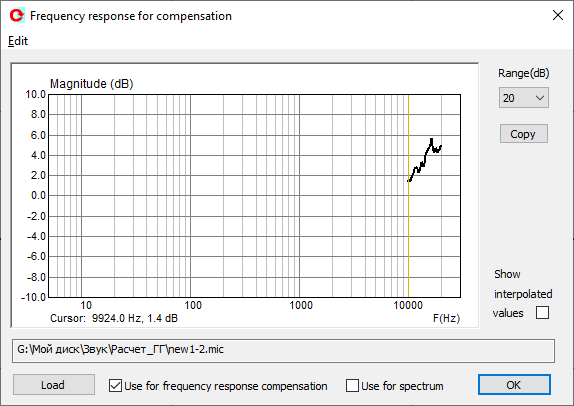
Task: Uncheck Use for frequency response compensation
Action: 115,385
